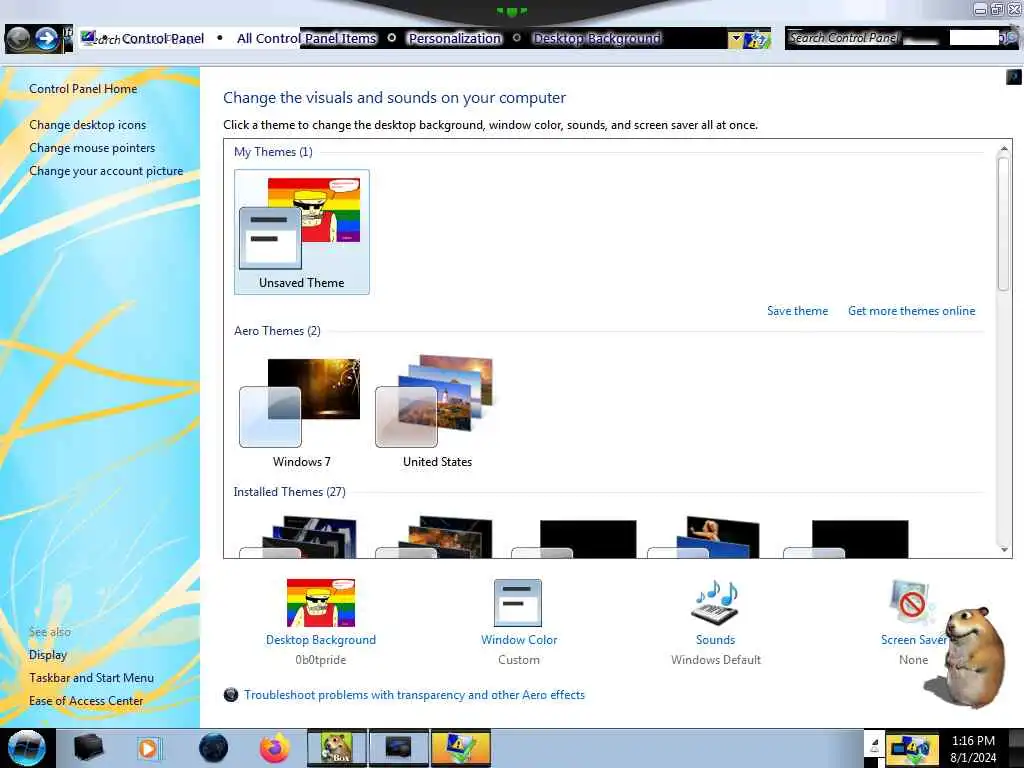
Task: Click the Window Color text link
Action: tap(519, 640)
